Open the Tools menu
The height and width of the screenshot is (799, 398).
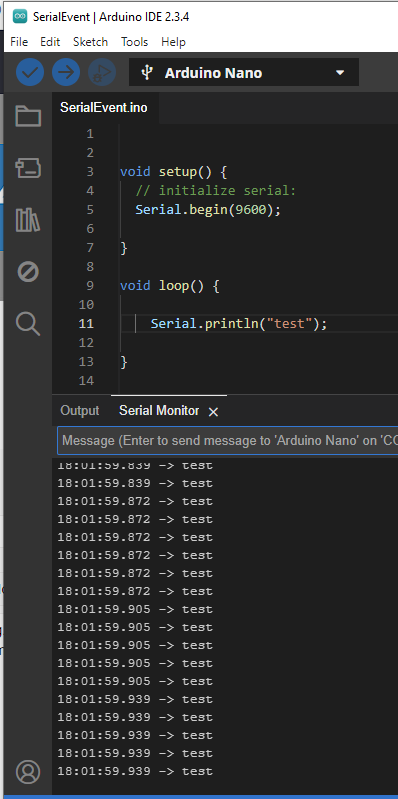coord(135,42)
